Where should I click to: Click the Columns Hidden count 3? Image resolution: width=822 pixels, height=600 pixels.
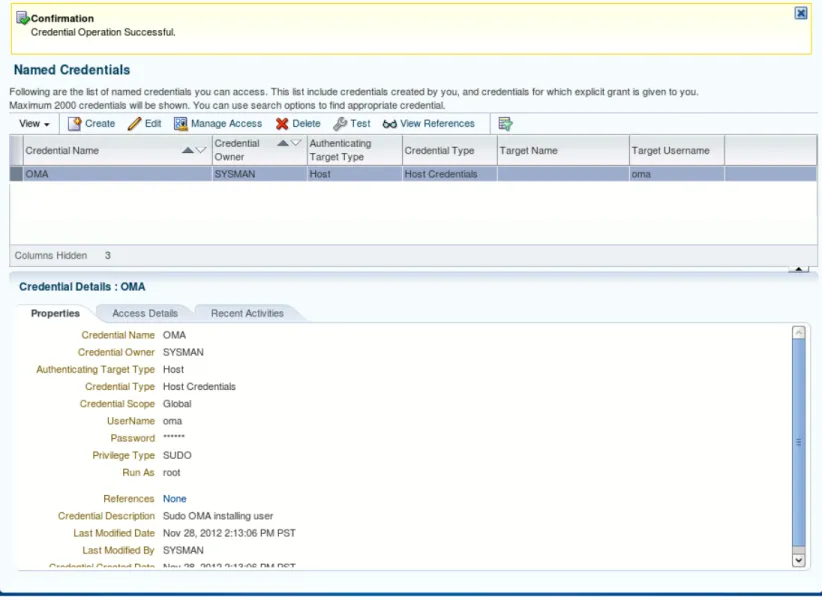click(107, 256)
